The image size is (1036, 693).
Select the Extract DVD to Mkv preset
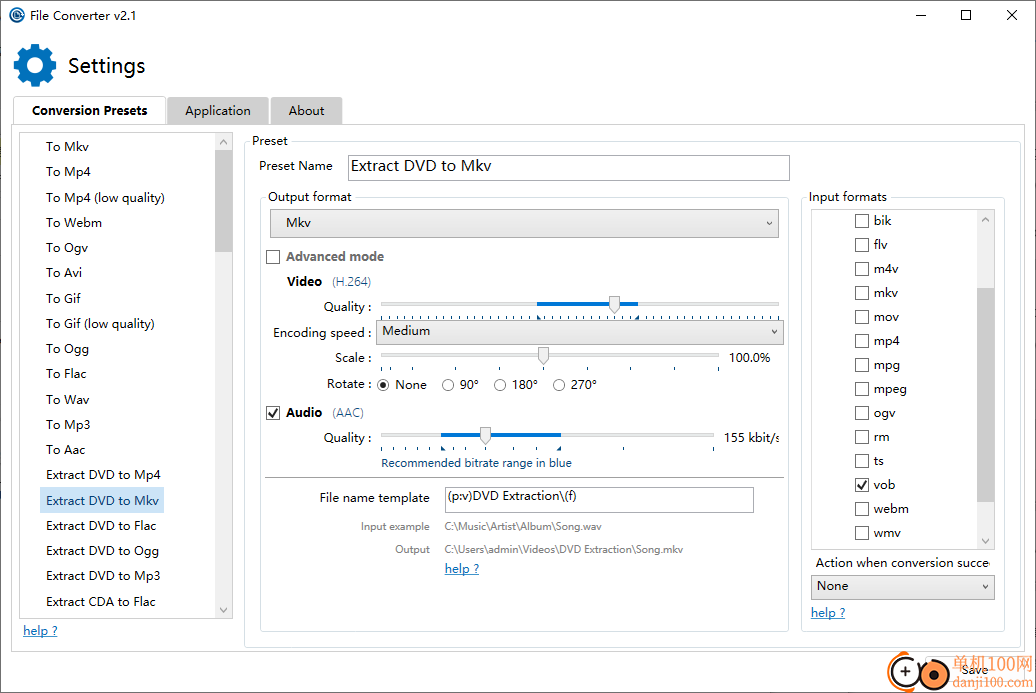click(x=102, y=501)
